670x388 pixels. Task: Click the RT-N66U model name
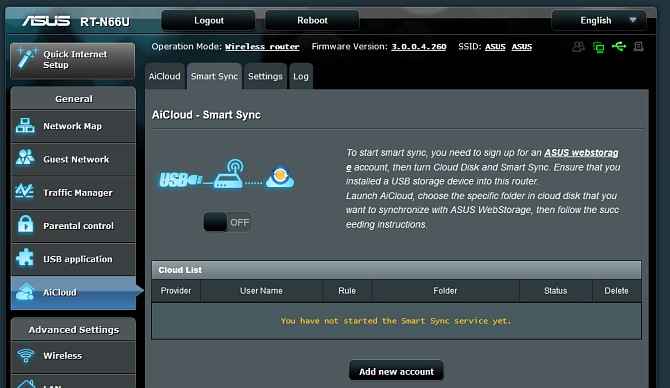[105, 22]
